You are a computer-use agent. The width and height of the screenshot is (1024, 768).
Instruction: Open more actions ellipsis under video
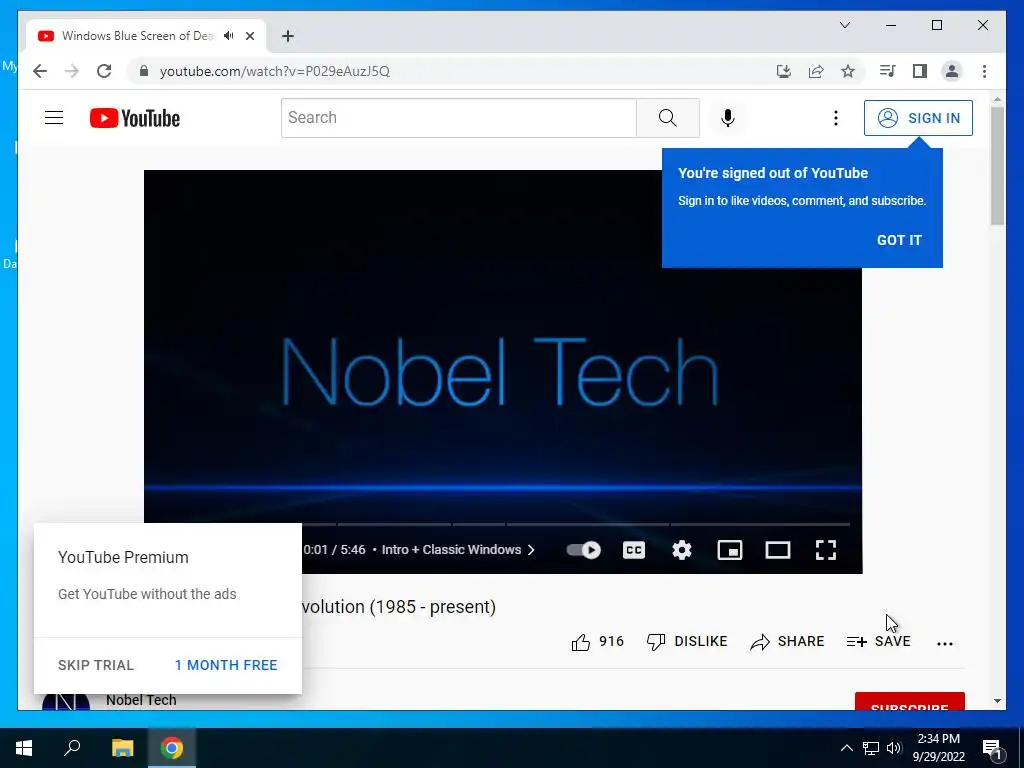[944, 643]
